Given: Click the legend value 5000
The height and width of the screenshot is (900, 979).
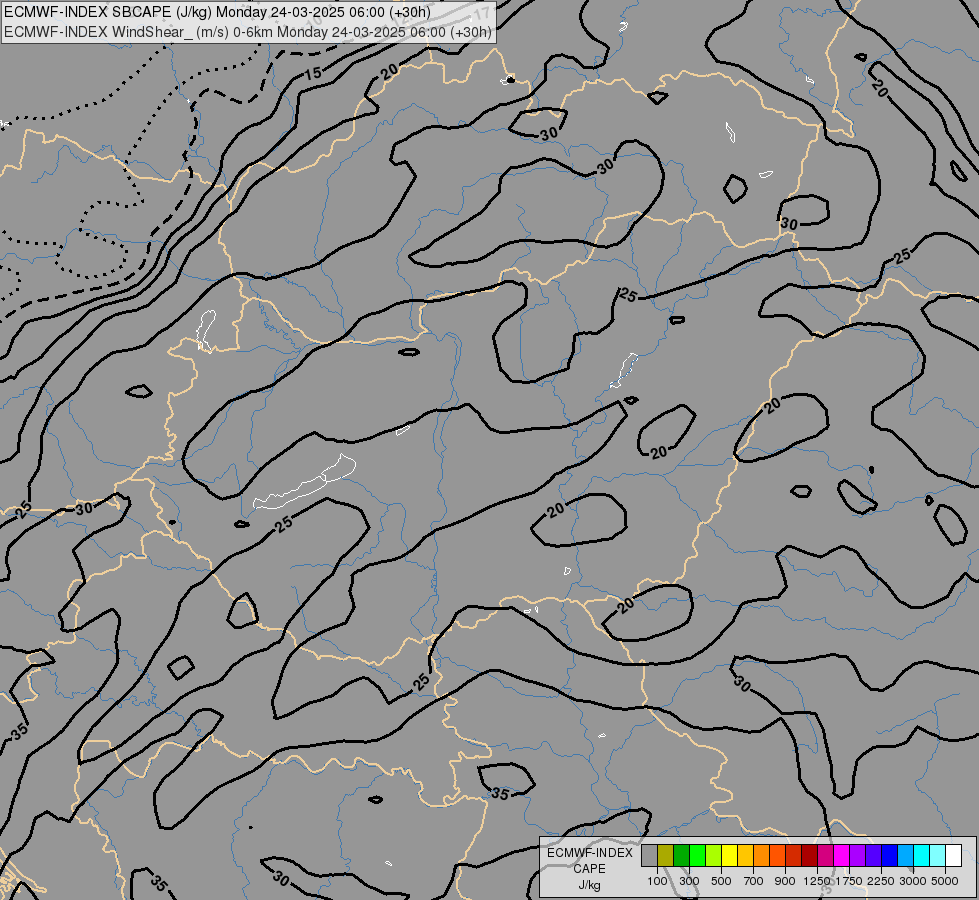Looking at the screenshot, I should tap(945, 881).
